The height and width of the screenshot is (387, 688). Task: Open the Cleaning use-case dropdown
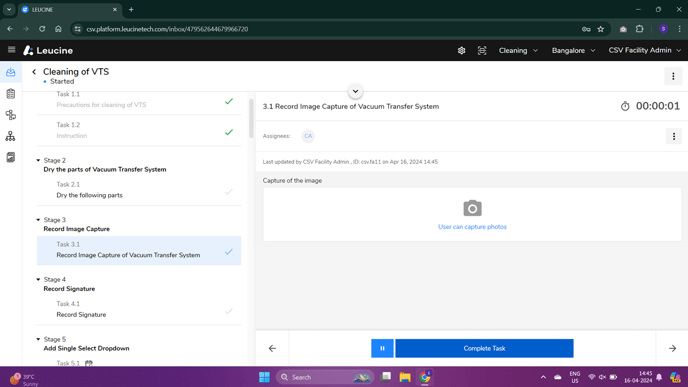coord(518,50)
